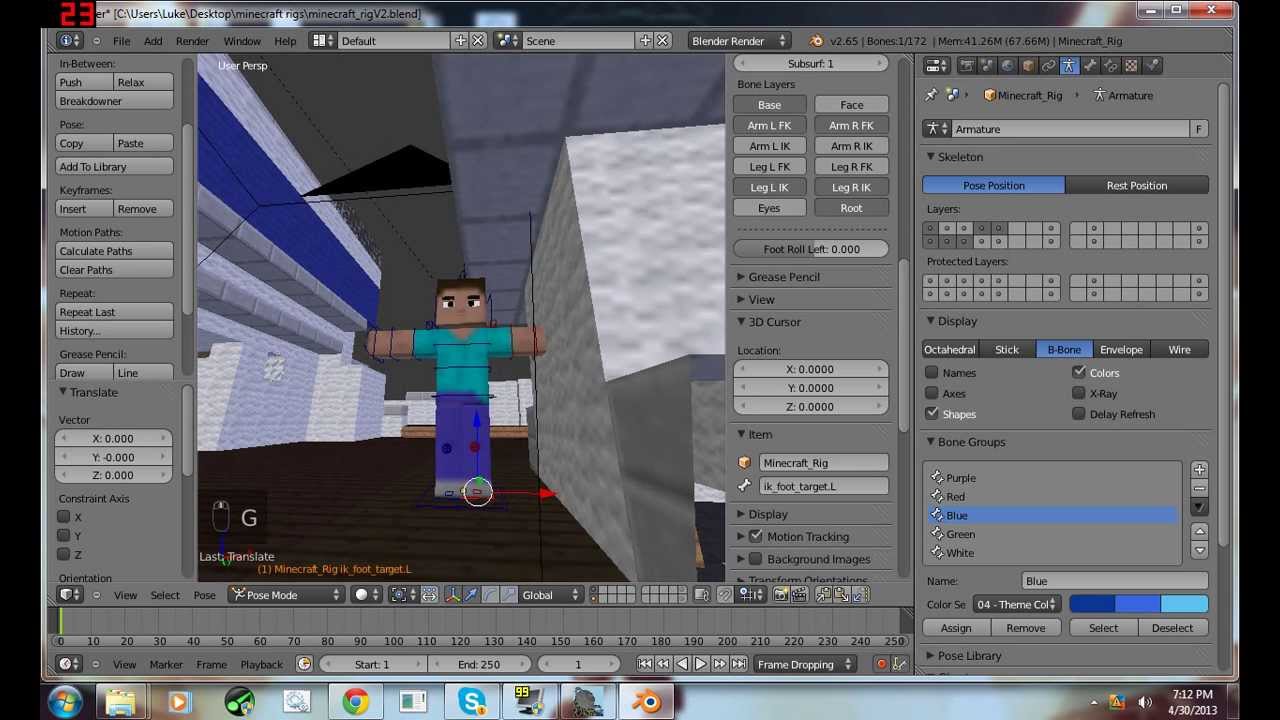
Task: Open the Bone properties tab
Action: [x=1090, y=65]
